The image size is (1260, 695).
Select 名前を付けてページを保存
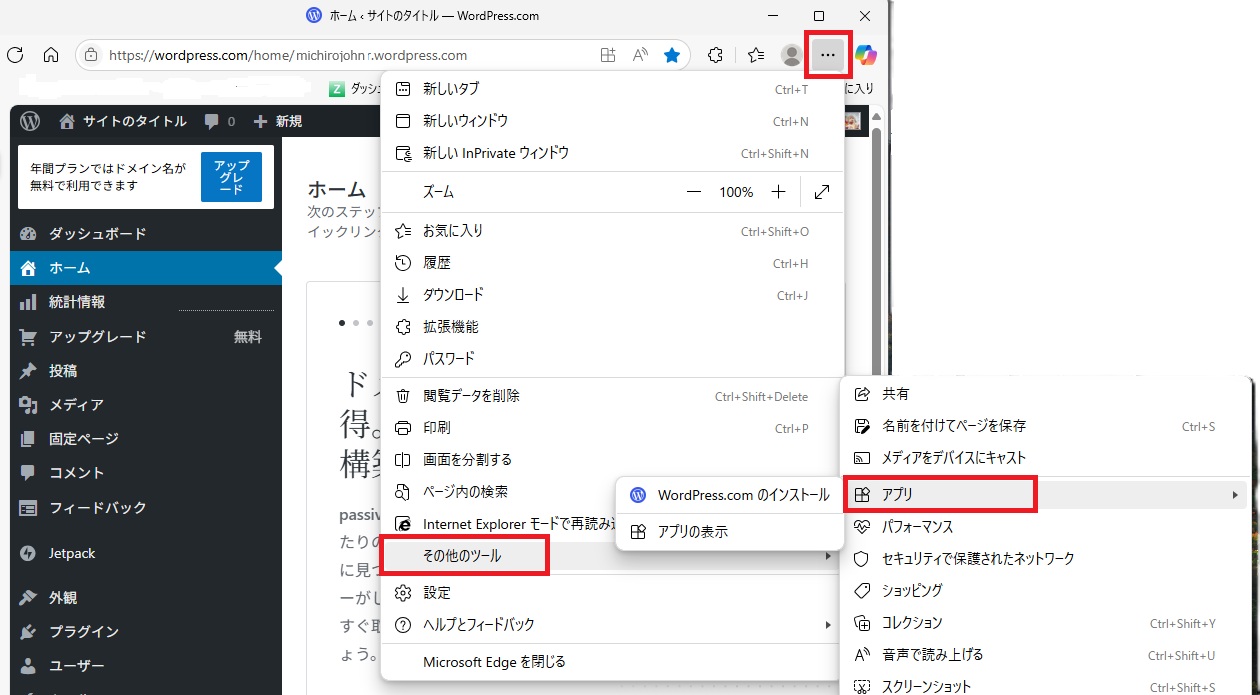(1047, 426)
